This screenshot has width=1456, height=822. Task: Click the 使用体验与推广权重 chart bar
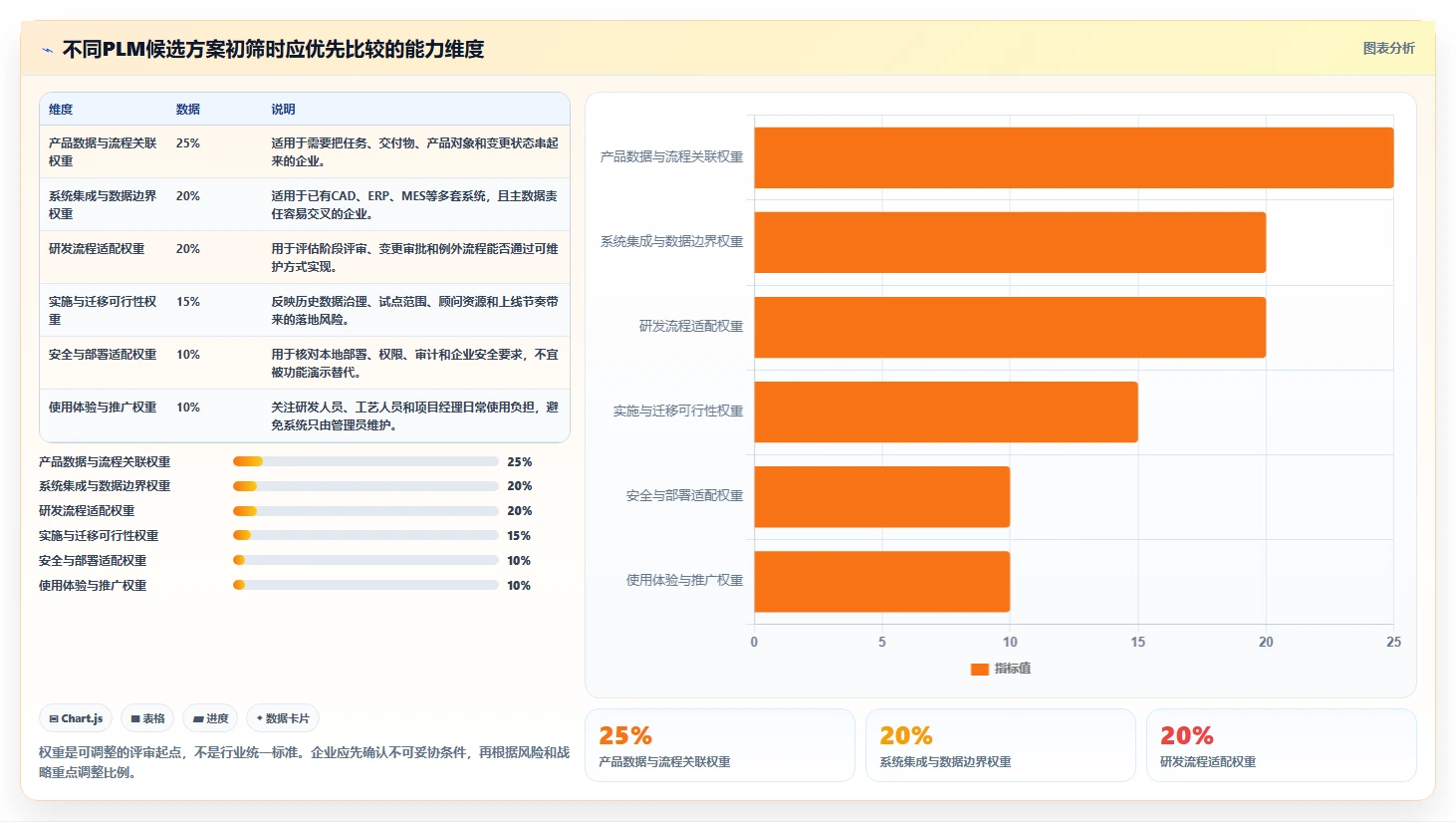click(x=882, y=581)
